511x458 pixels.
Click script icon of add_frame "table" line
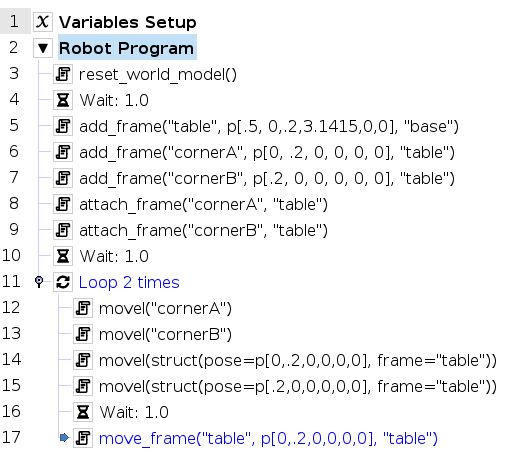[63, 126]
